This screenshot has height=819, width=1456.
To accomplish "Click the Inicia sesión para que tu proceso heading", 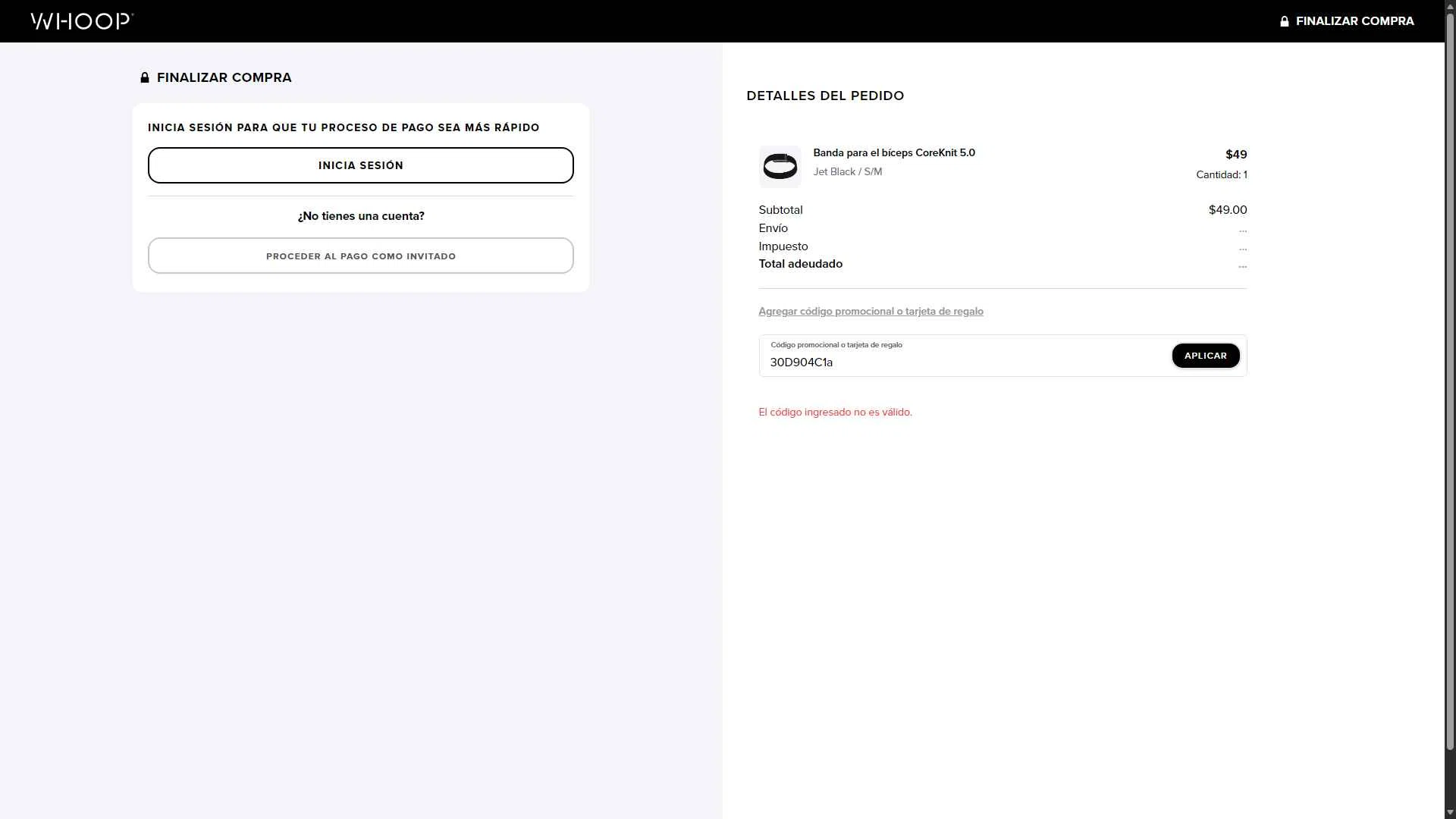I will [344, 127].
